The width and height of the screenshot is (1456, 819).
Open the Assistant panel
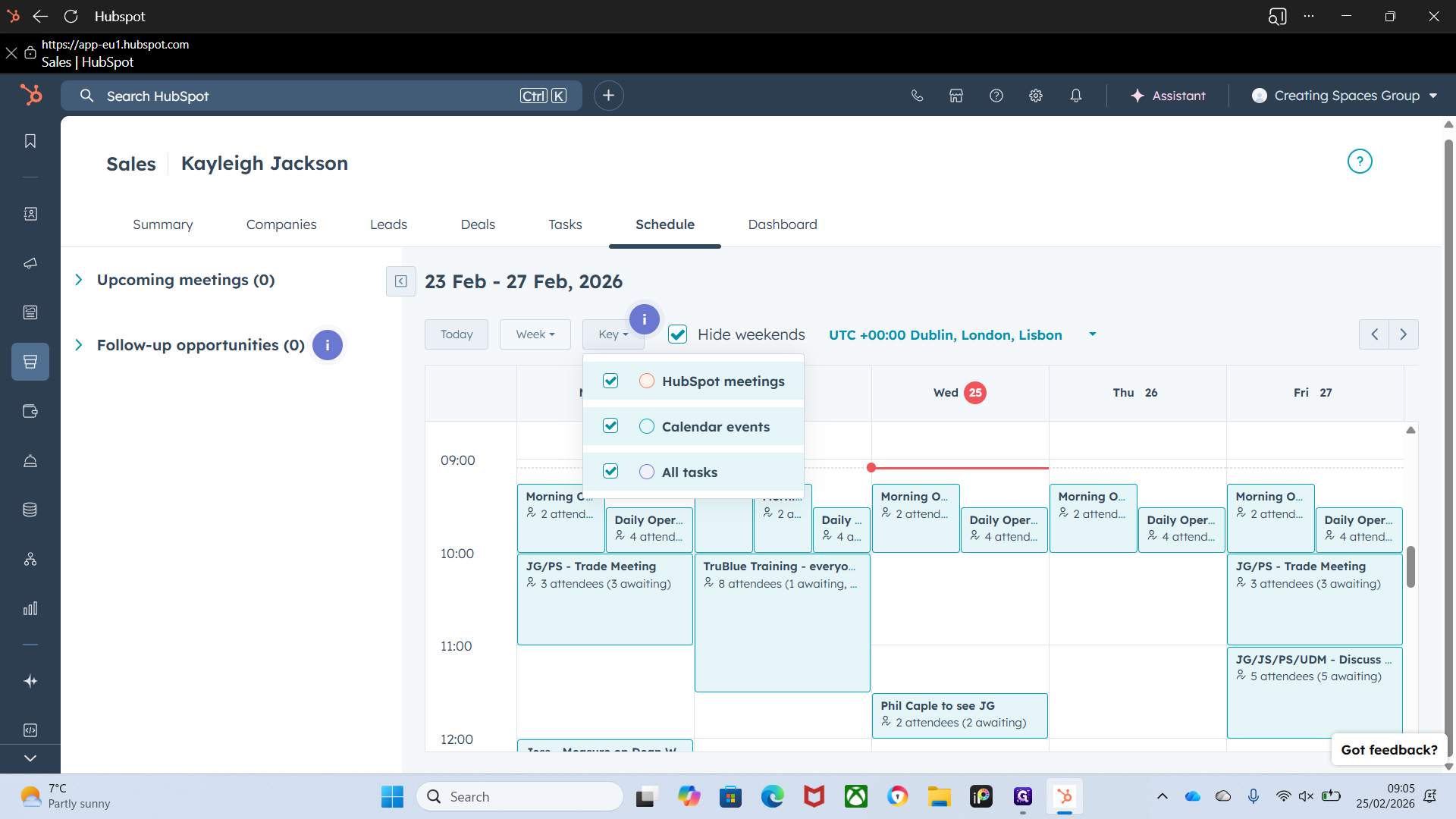click(x=1168, y=96)
